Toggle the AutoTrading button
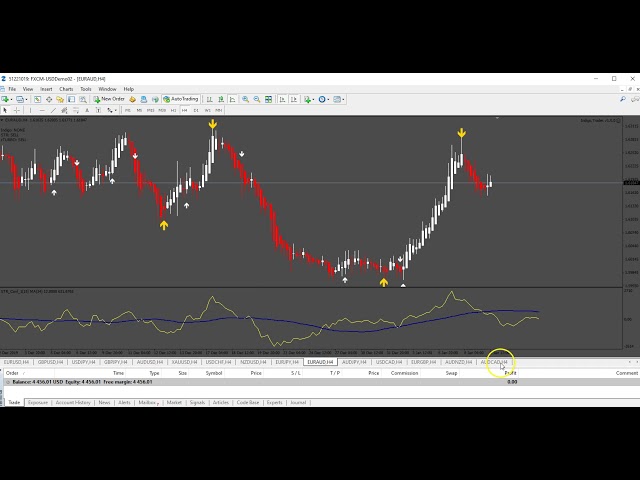 [x=181, y=99]
